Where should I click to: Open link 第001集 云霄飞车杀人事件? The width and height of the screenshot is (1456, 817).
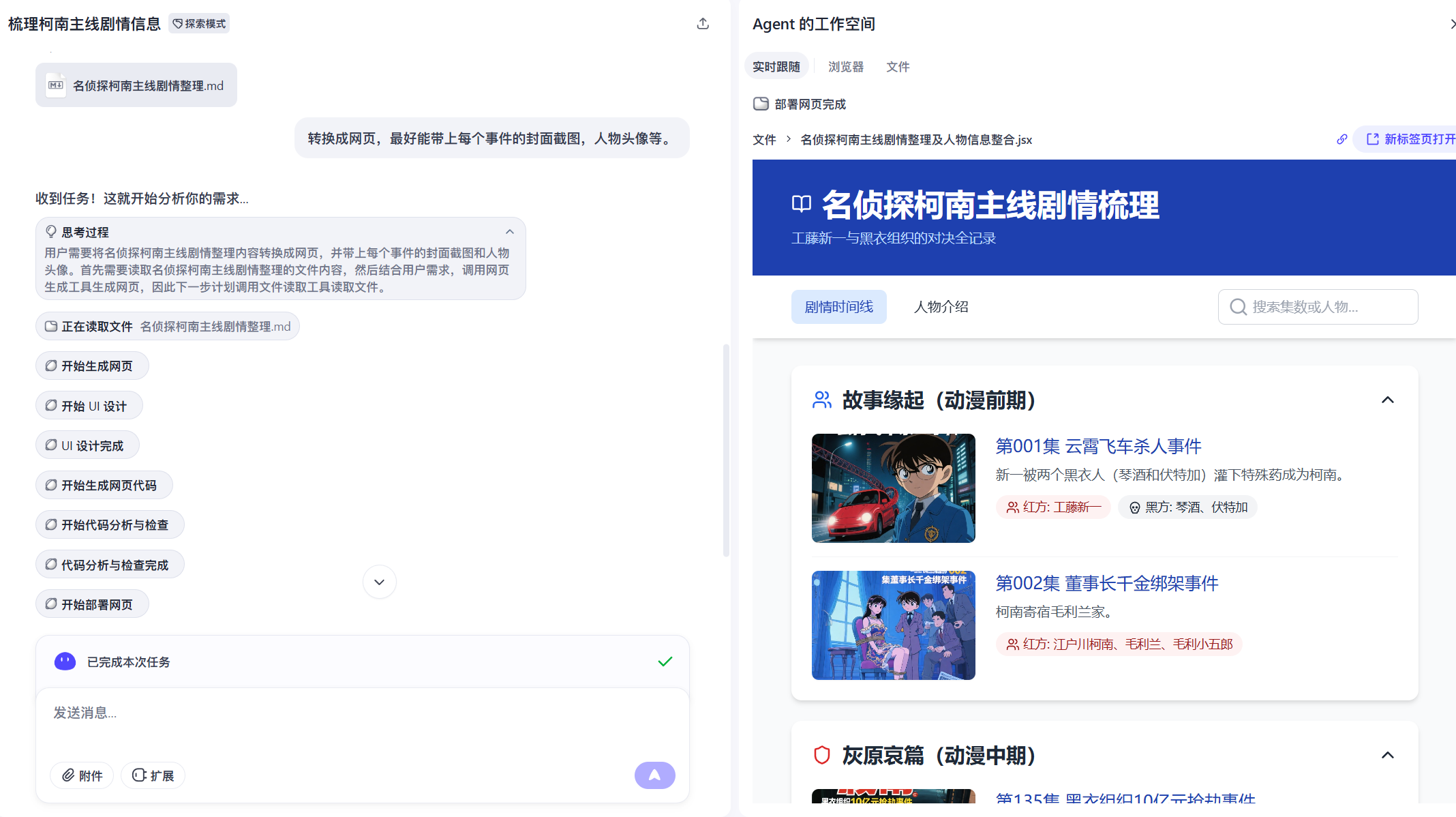click(1099, 446)
